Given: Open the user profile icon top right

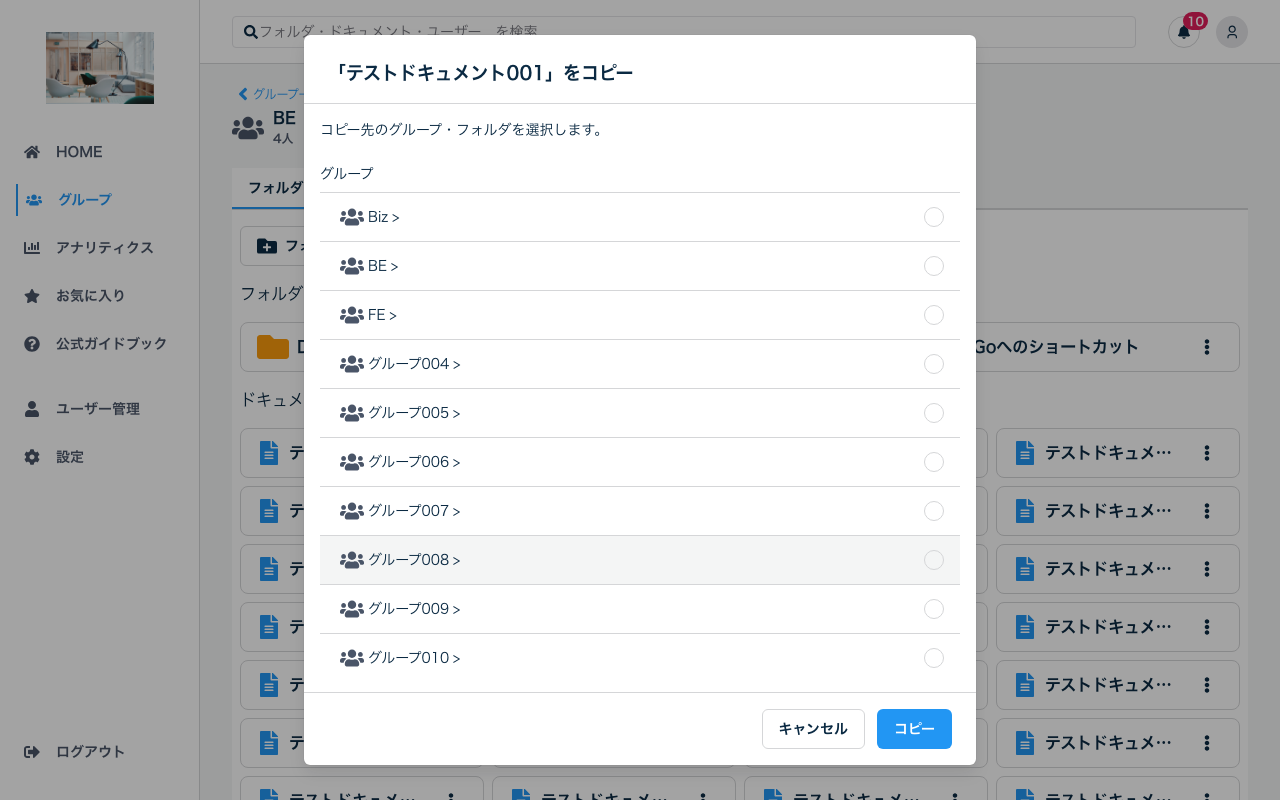Looking at the screenshot, I should point(1232,32).
